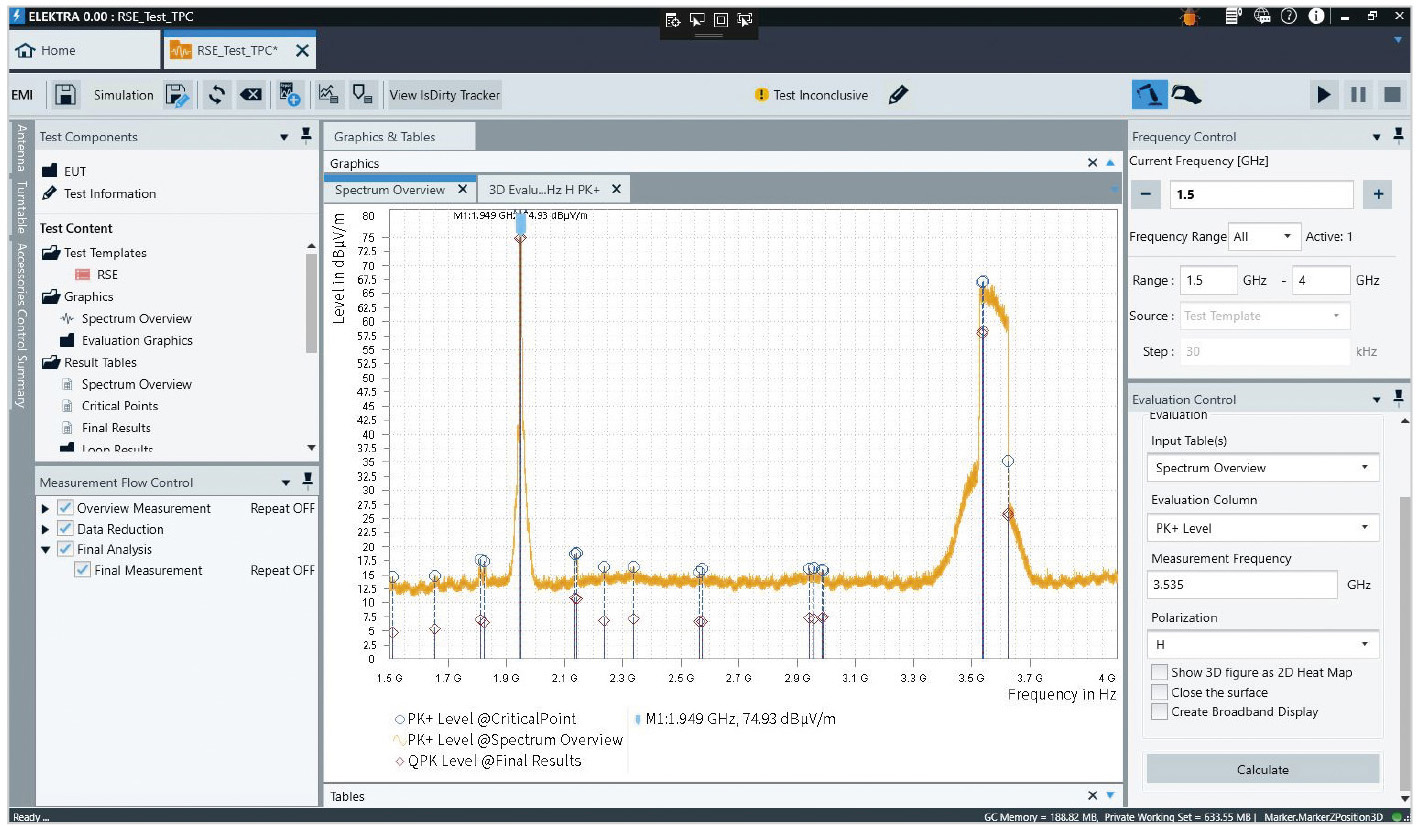Screen dimensions: 1416x826
Task: Stop the test with square button
Action: pyautogui.click(x=1392, y=95)
